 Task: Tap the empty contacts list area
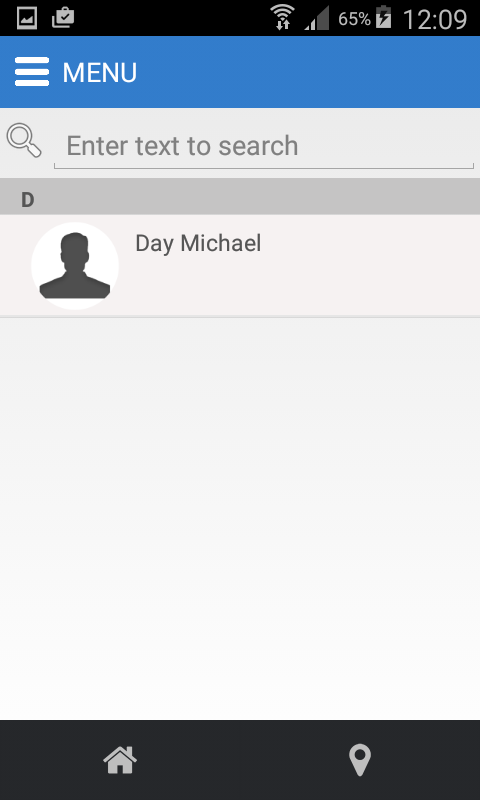pos(240,518)
